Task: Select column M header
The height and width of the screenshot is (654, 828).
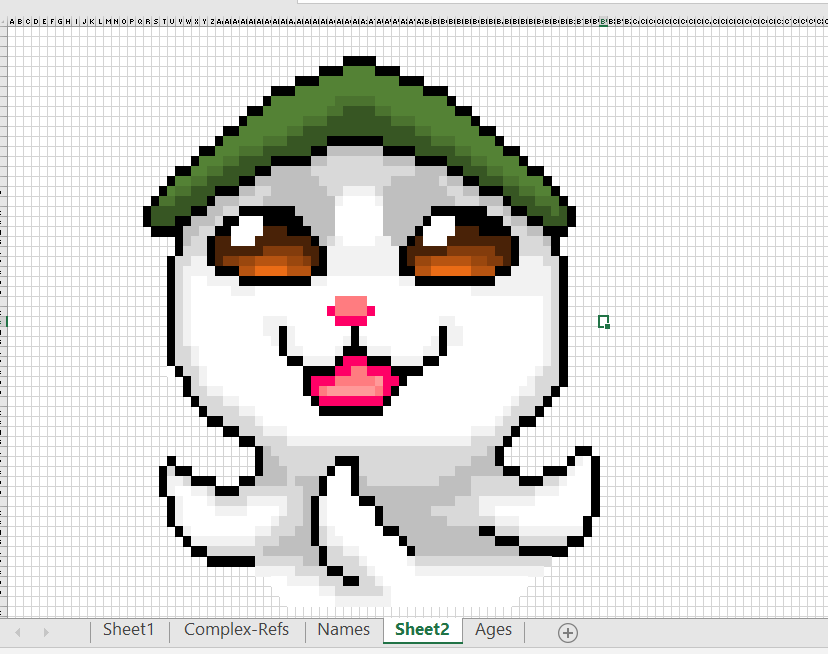Action: (108, 22)
